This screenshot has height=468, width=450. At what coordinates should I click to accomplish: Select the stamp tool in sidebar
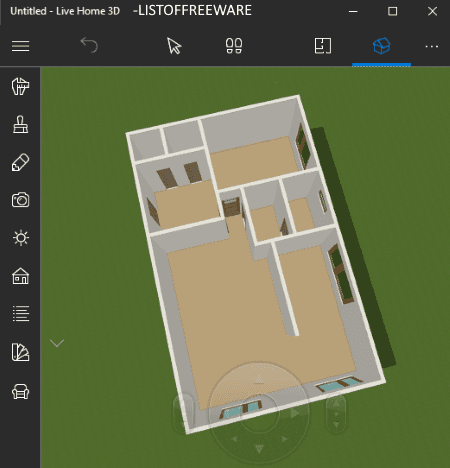(20, 124)
